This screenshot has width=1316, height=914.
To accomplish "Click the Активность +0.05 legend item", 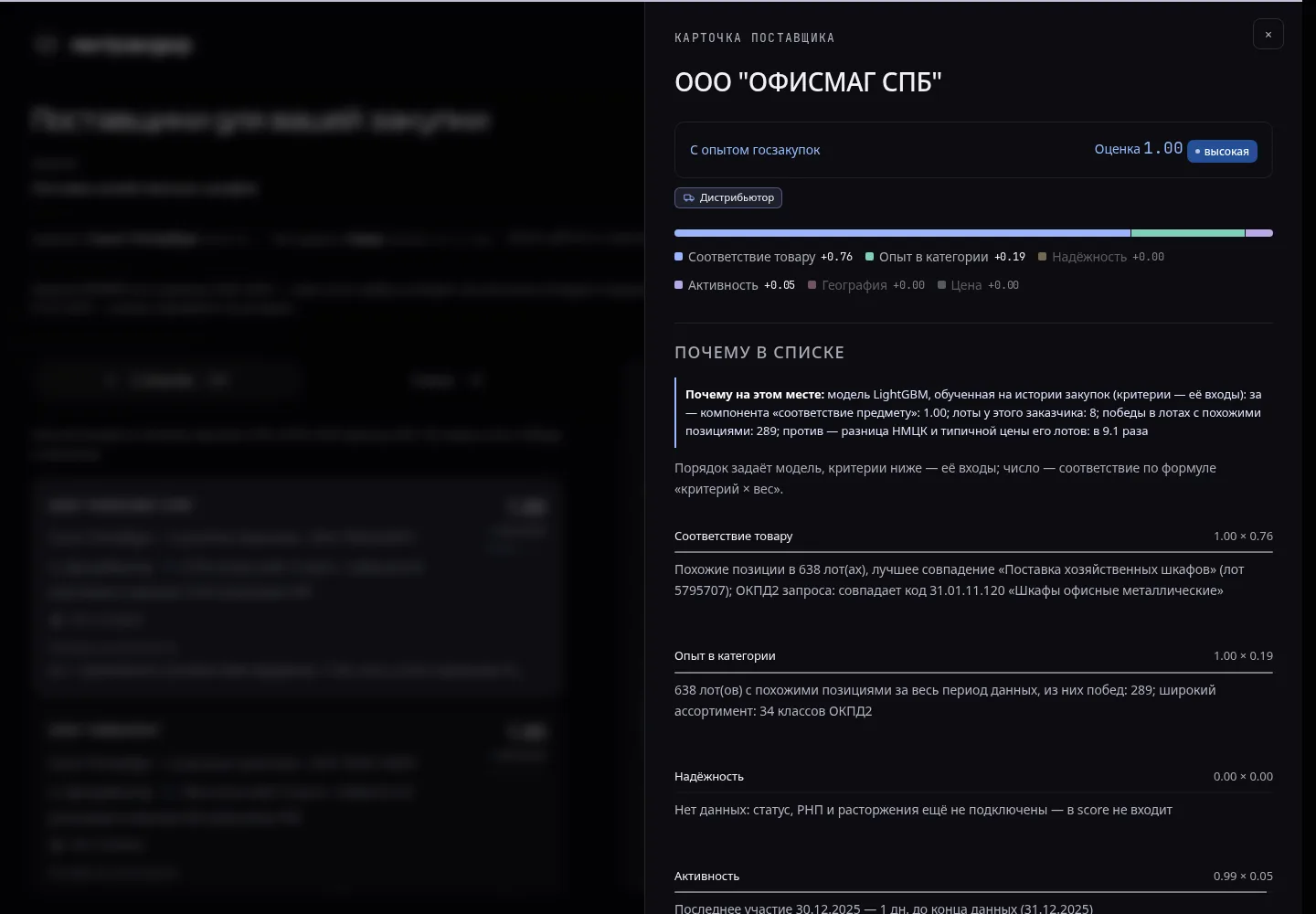I will click(x=735, y=285).
